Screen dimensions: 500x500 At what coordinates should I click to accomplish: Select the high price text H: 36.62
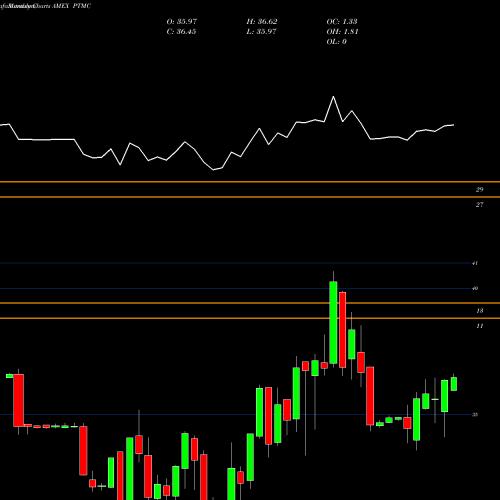coord(262,22)
